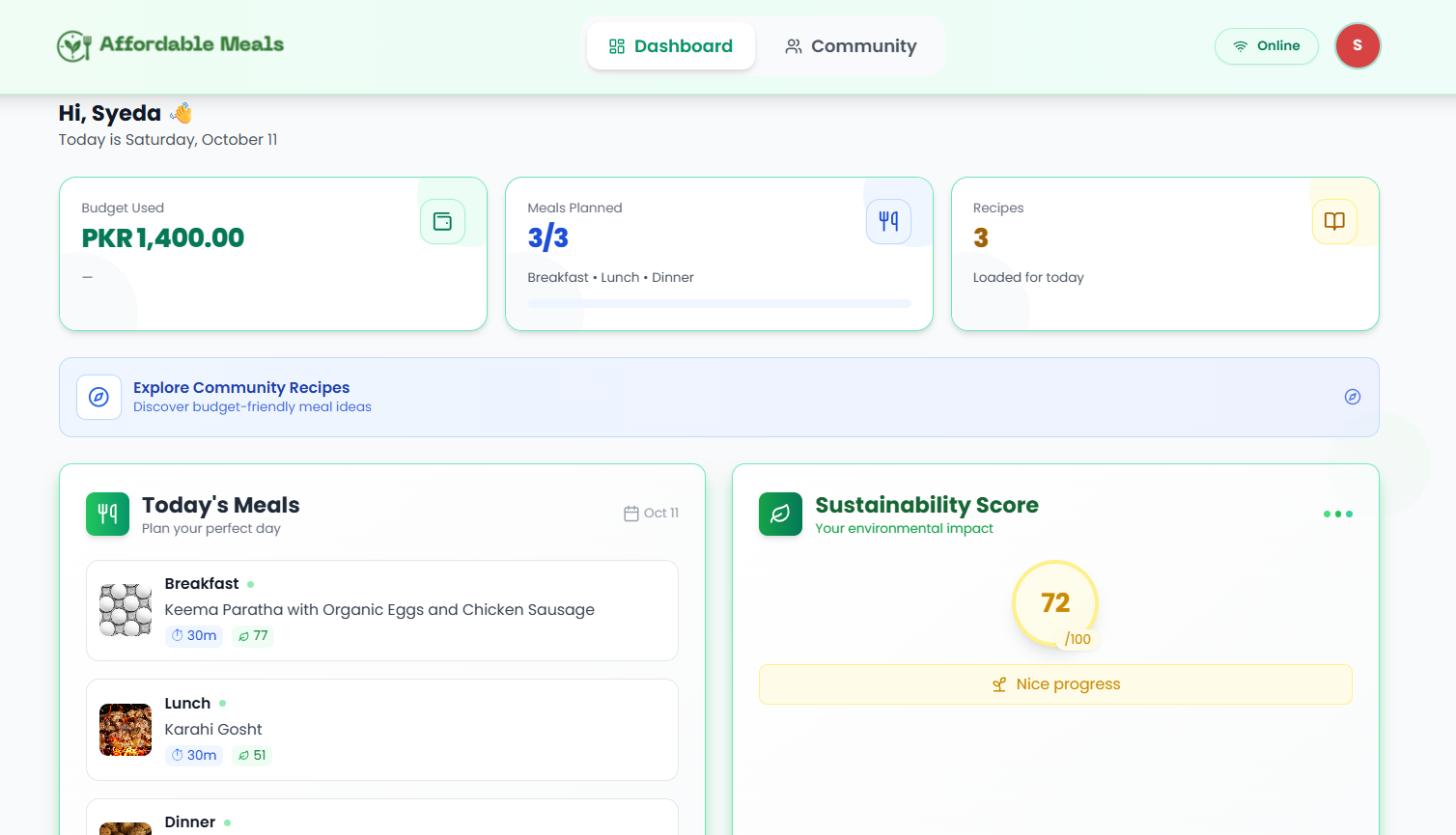This screenshot has height=835, width=1456.
Task: Click the 30m time badge under Breakfast
Action: point(194,636)
